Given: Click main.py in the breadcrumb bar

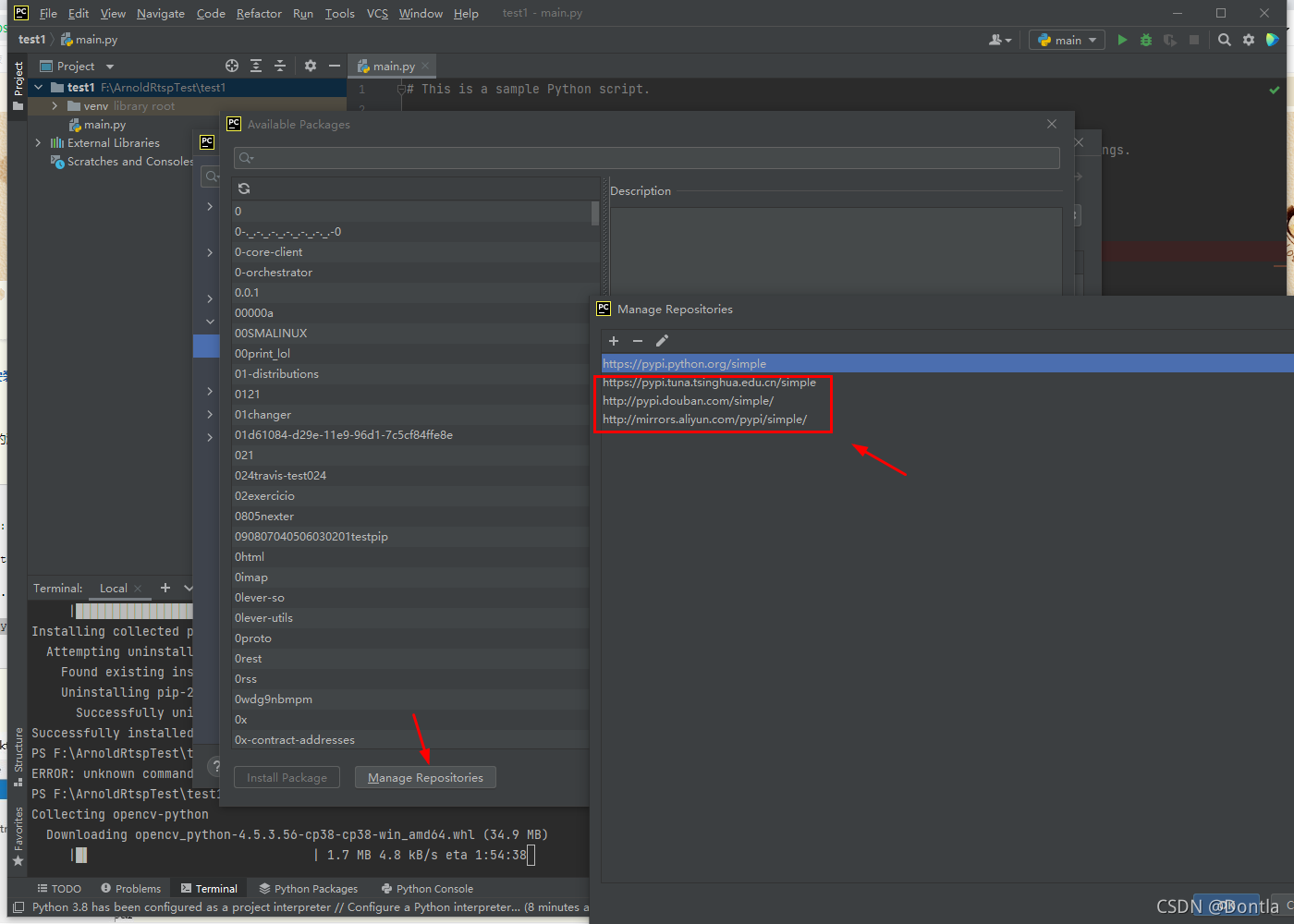Looking at the screenshot, I should click(90, 40).
